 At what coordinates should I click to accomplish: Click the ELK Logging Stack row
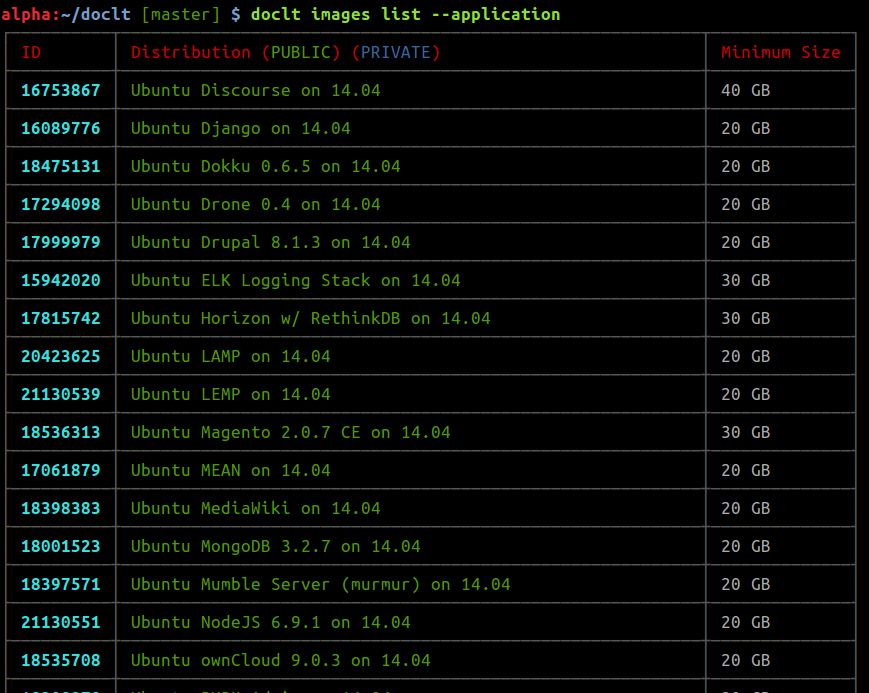pos(295,280)
